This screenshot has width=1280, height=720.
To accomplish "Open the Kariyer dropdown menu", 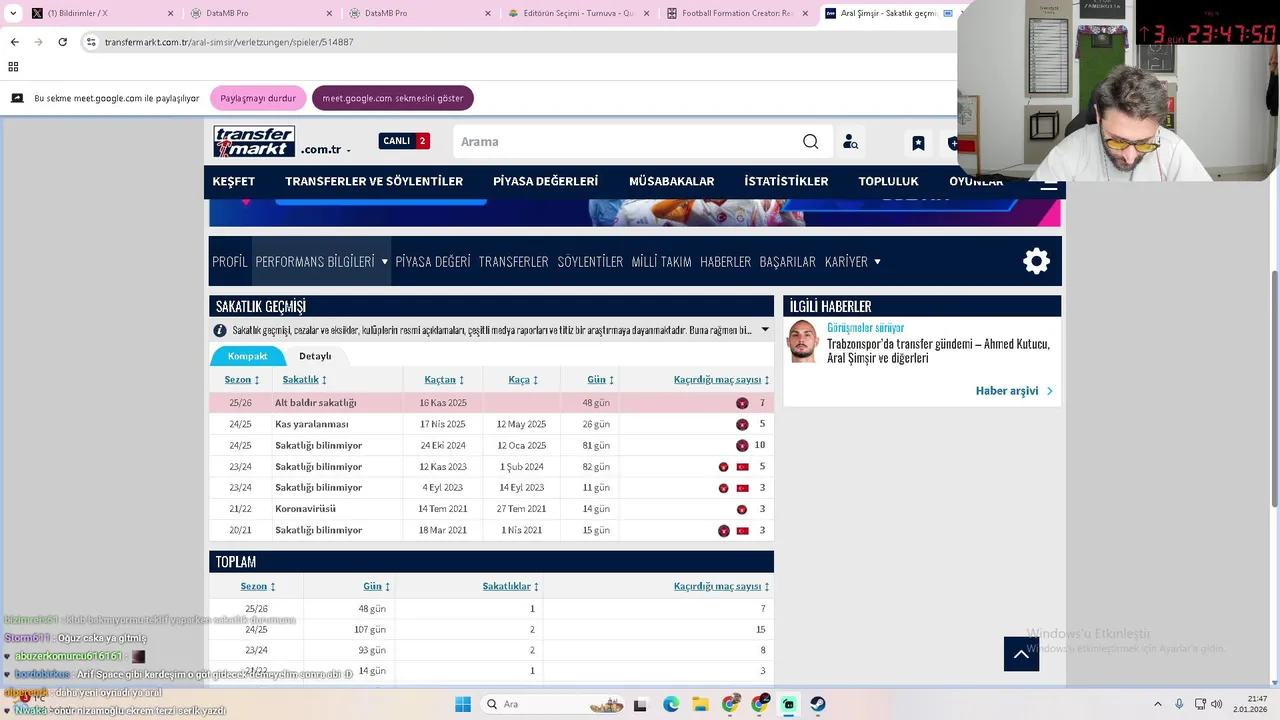I will point(852,262).
